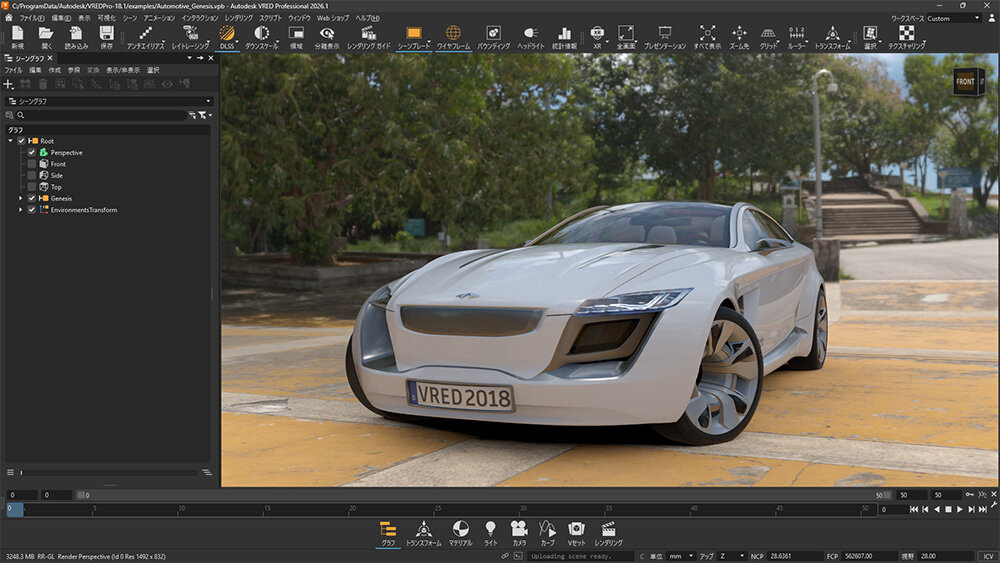Expand the EnvironmentsTransform node
1000x563 pixels.
pyautogui.click(x=20, y=210)
